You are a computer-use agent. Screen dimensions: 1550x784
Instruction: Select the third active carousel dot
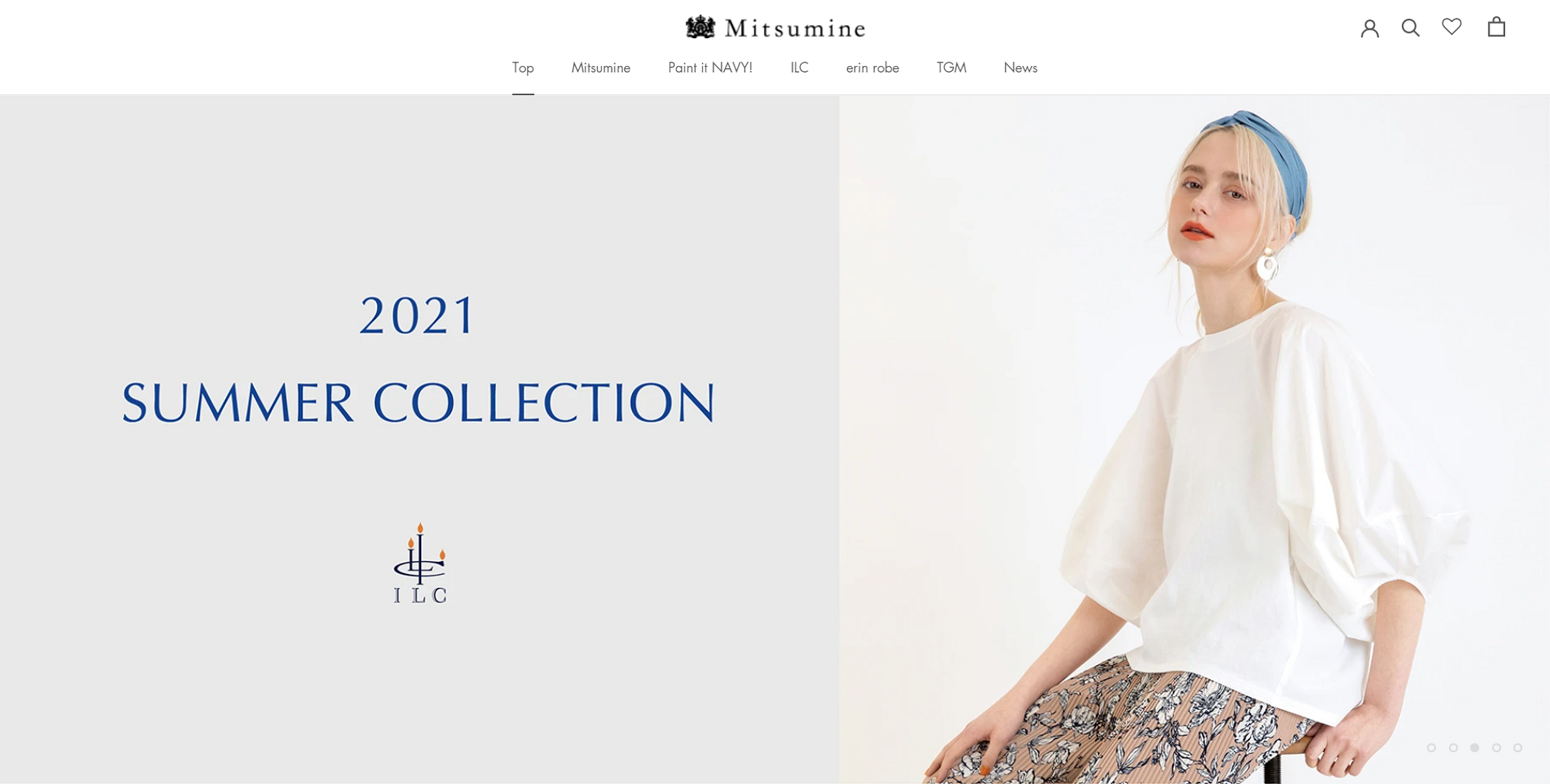[1475, 747]
